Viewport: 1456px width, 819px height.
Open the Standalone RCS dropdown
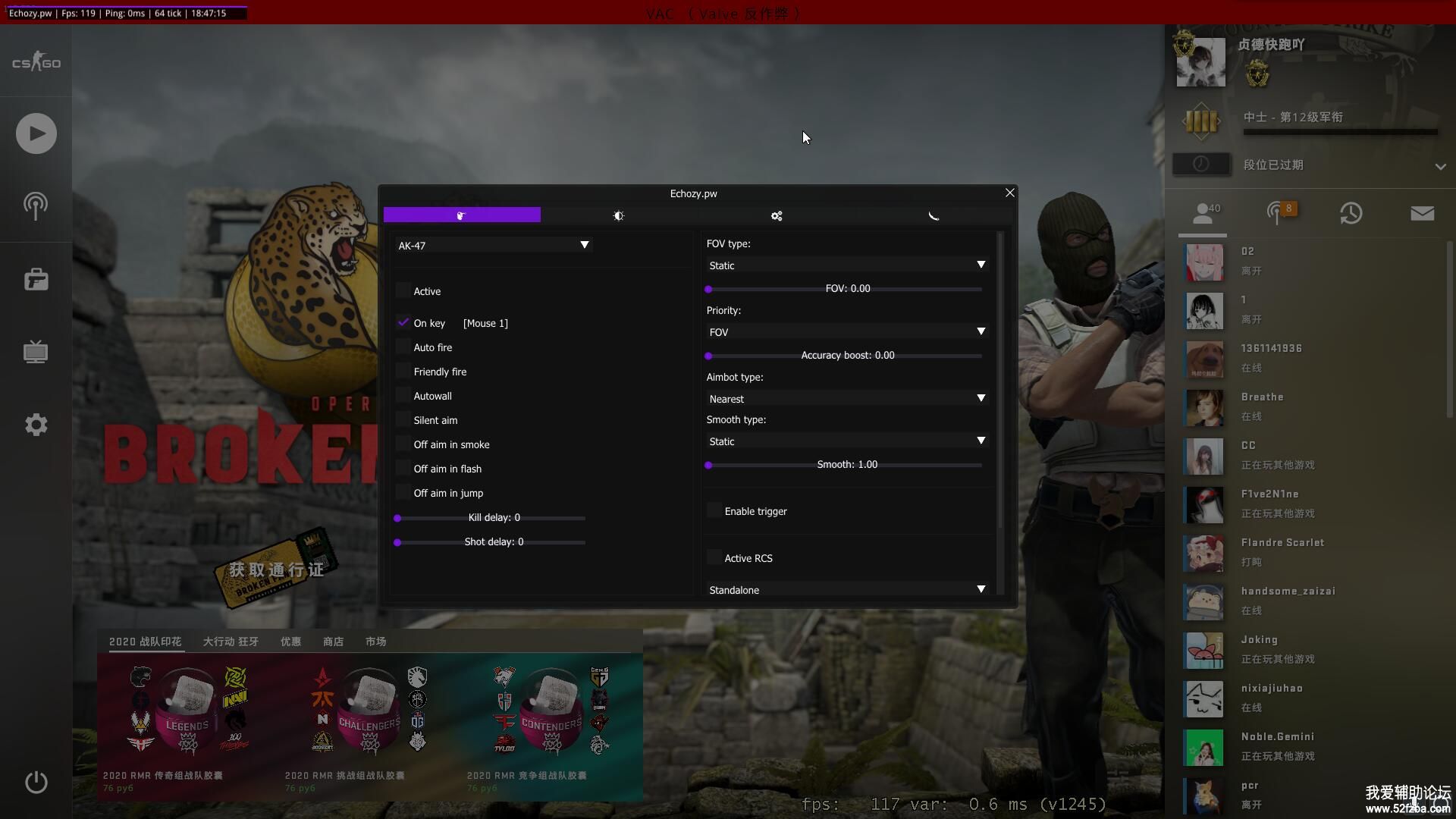pyautogui.click(x=846, y=589)
